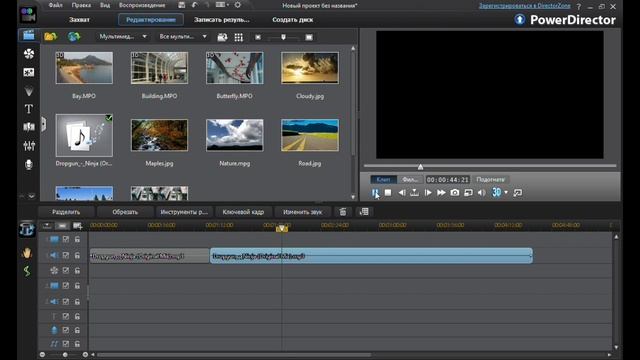Open the Правка menu
640x360 pixels.
coord(81,5)
